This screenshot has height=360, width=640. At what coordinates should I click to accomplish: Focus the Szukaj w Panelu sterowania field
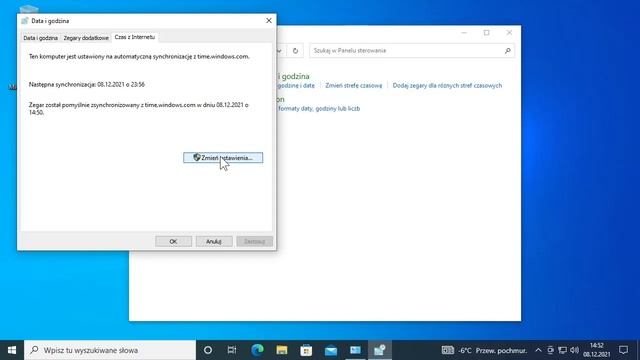412,51
